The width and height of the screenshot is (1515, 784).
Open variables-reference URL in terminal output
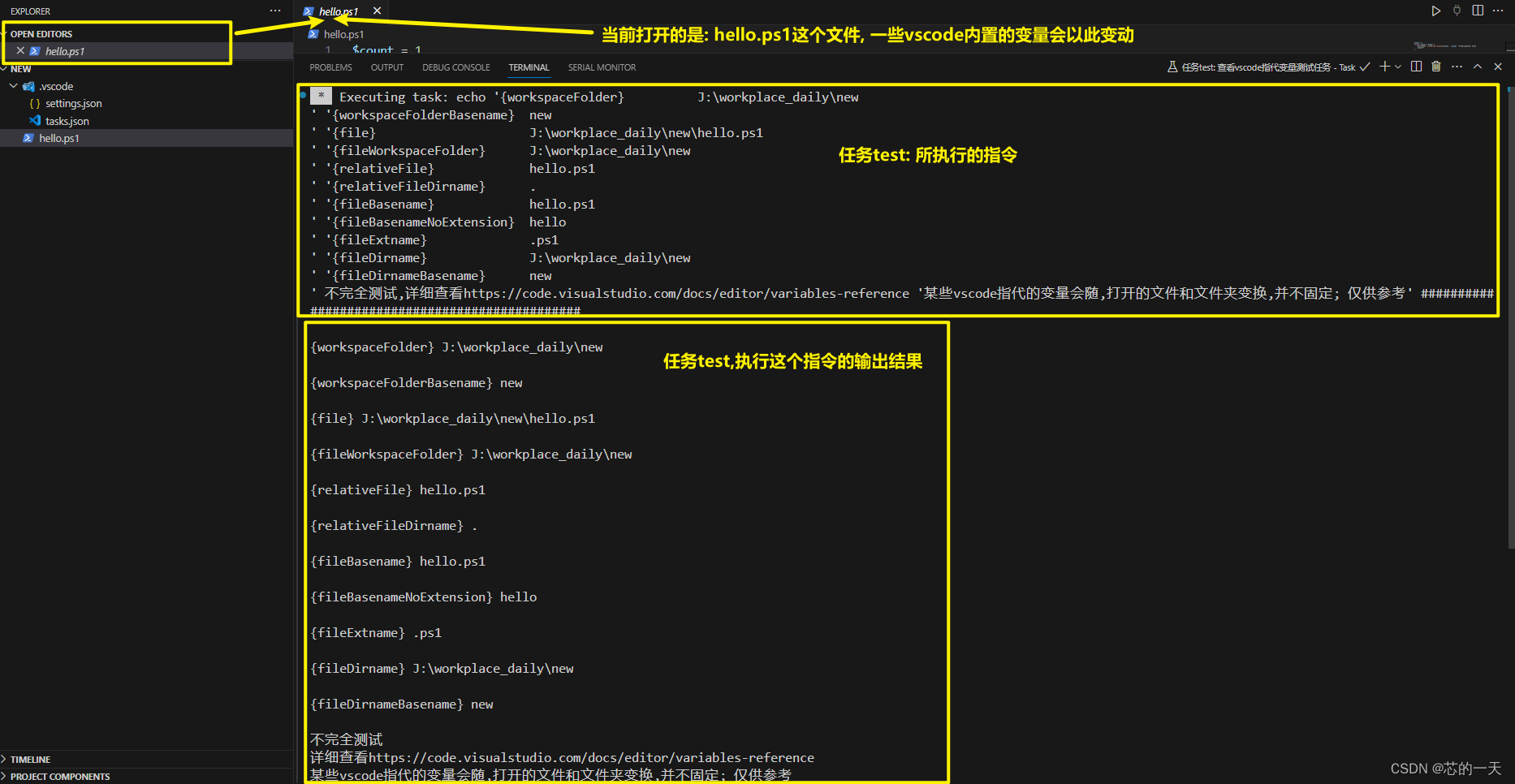[x=591, y=757]
